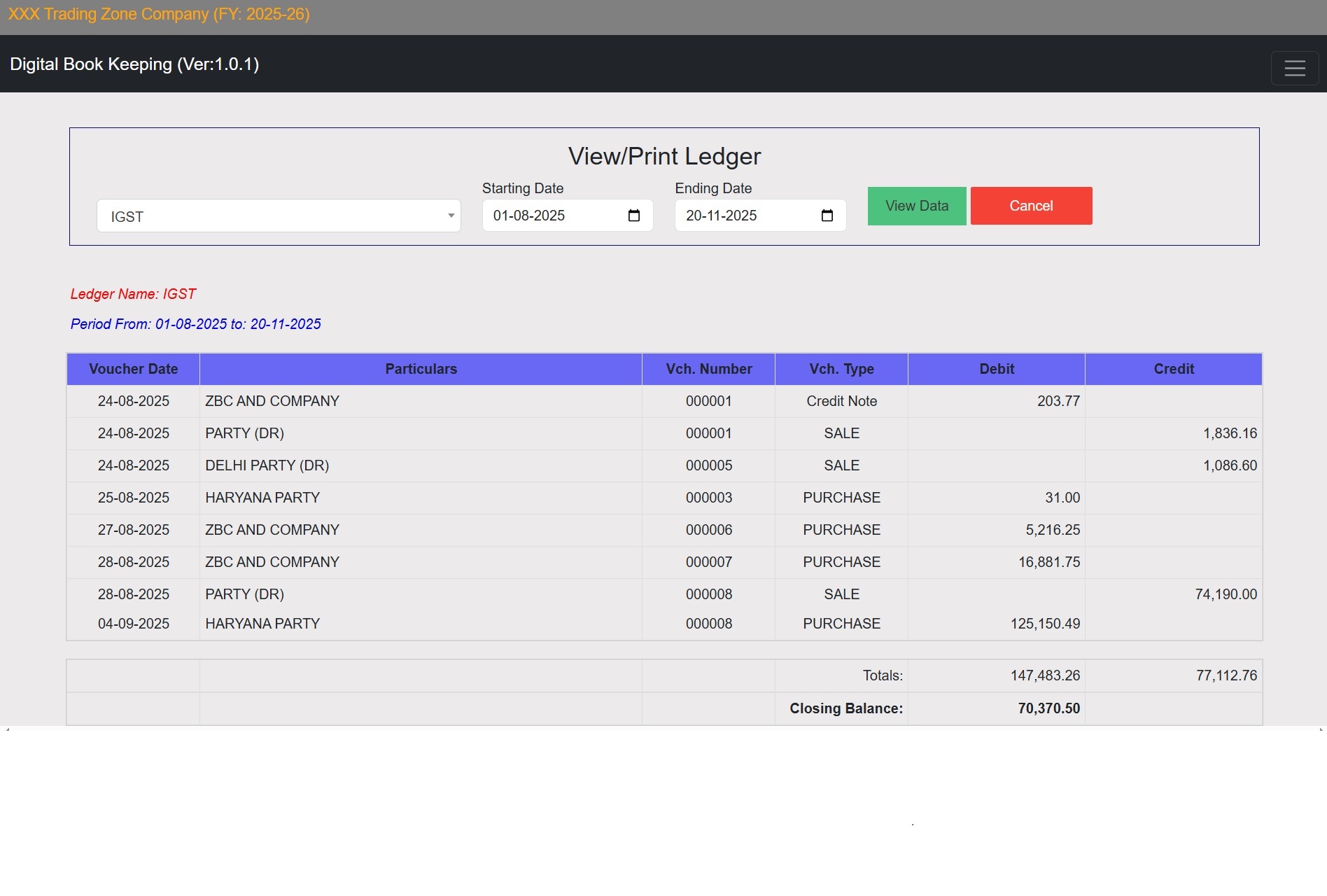Select the DELHI PARTY (DR) row
This screenshot has width=1327, height=896.
[267, 465]
